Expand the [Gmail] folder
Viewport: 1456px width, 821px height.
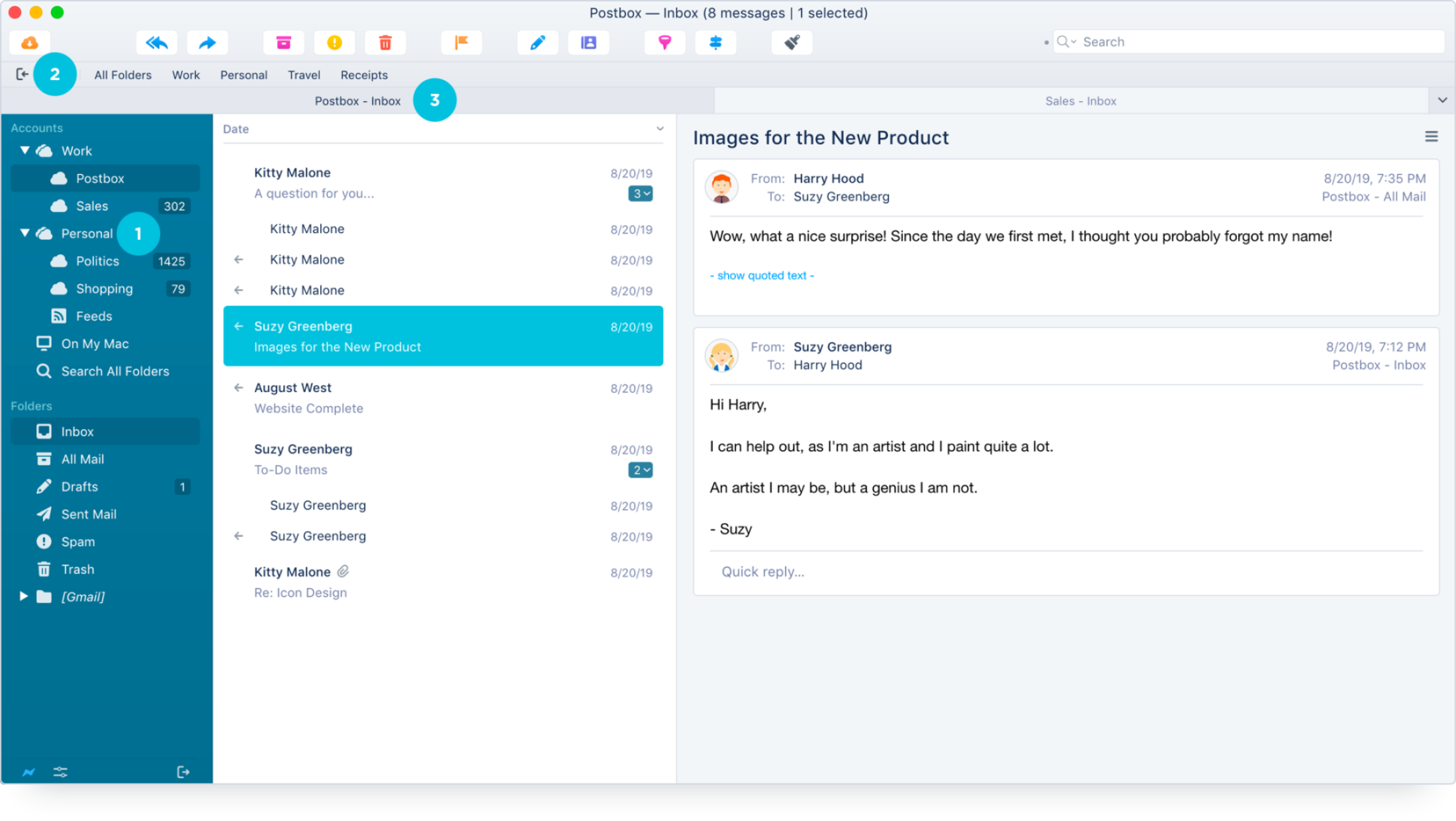24,596
